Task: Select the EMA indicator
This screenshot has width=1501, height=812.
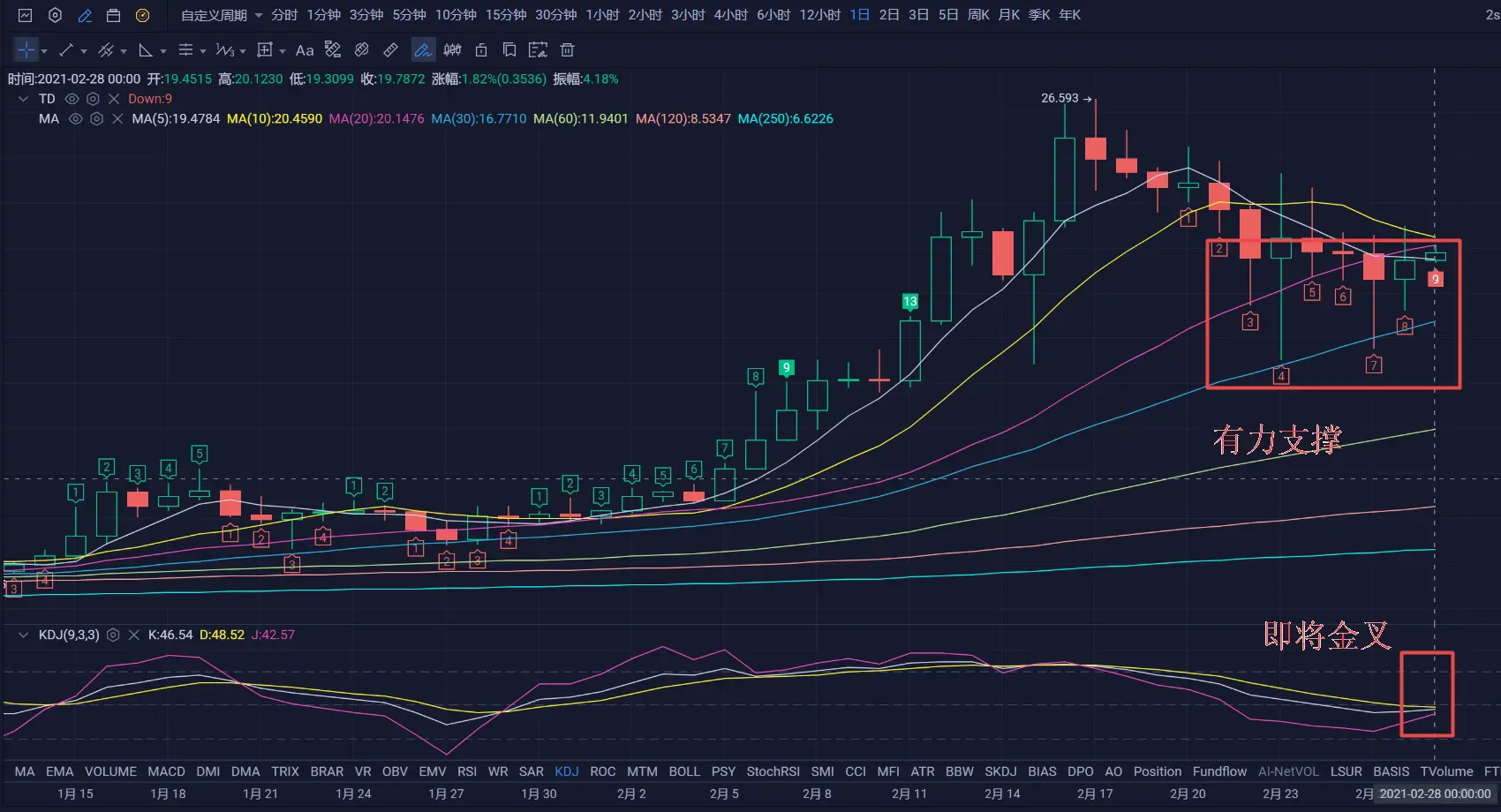Action: point(60,771)
